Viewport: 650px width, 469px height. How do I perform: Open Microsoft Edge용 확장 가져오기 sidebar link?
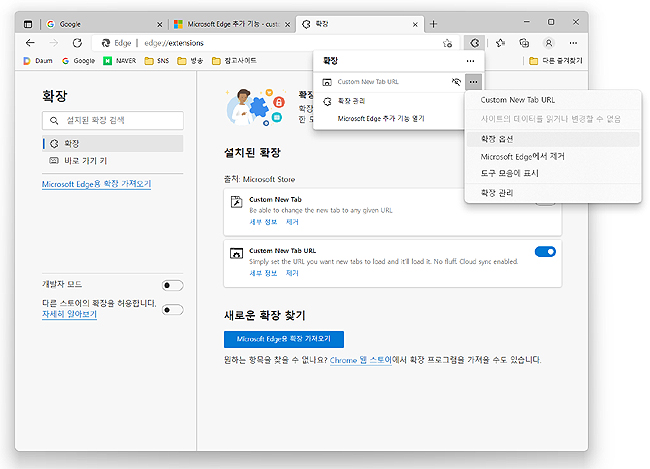click(96, 184)
